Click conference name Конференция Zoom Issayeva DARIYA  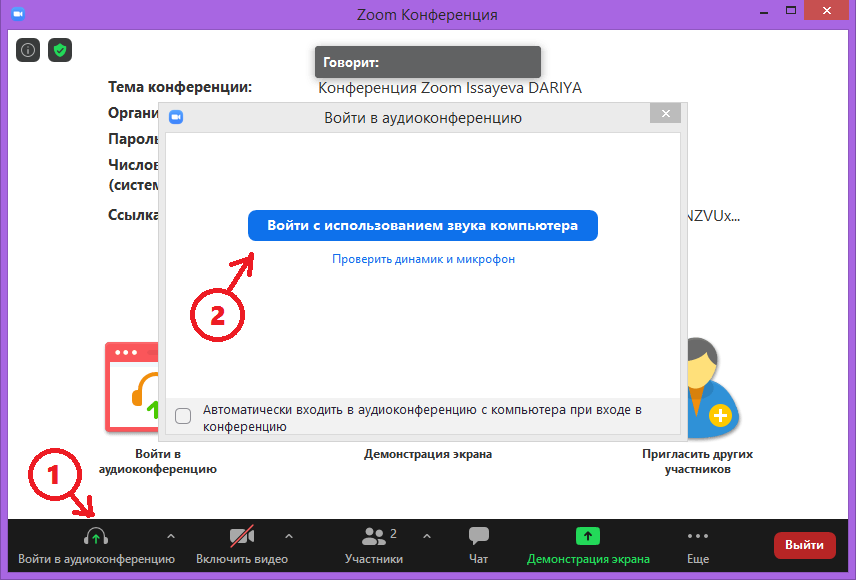point(450,88)
